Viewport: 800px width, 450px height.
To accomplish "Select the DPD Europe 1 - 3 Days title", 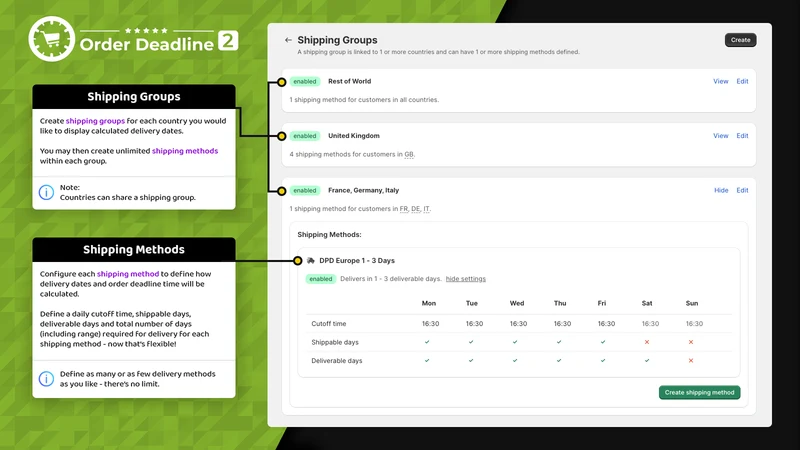I will (357, 260).
